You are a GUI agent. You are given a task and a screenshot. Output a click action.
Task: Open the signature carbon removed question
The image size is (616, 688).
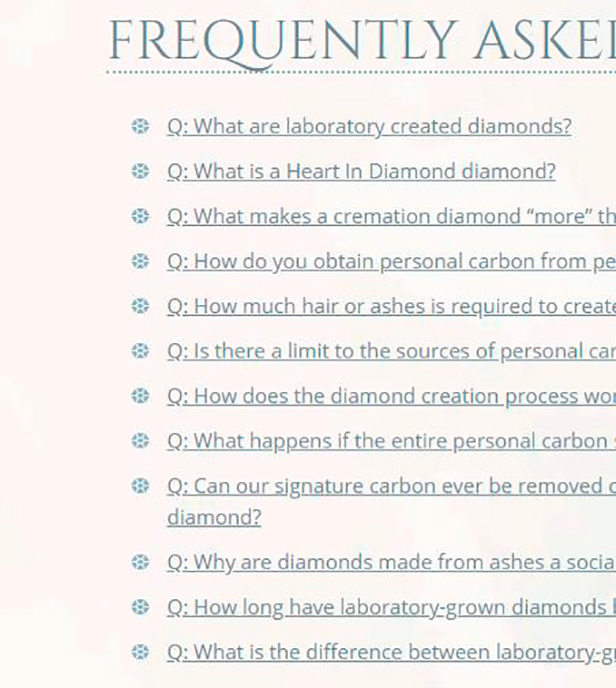[x=391, y=502]
